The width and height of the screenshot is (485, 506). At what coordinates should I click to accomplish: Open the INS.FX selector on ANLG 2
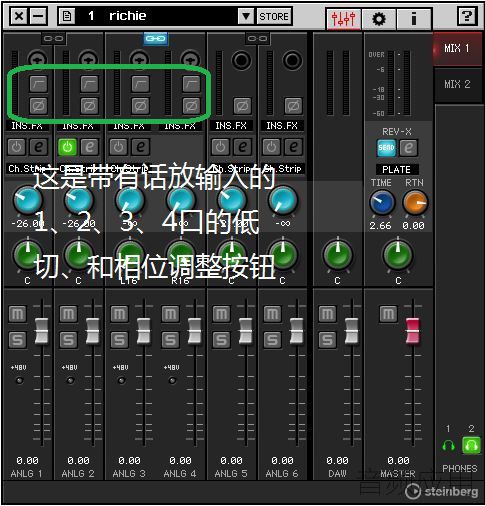point(78,126)
